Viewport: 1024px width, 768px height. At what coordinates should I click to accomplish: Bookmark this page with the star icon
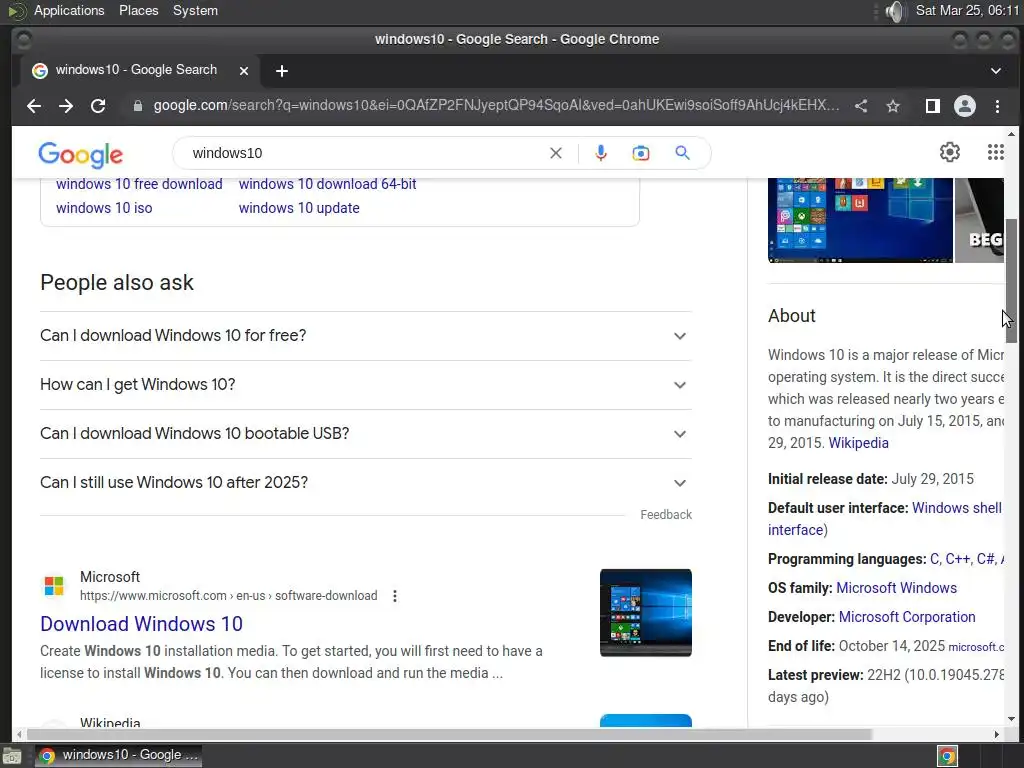tap(893, 106)
